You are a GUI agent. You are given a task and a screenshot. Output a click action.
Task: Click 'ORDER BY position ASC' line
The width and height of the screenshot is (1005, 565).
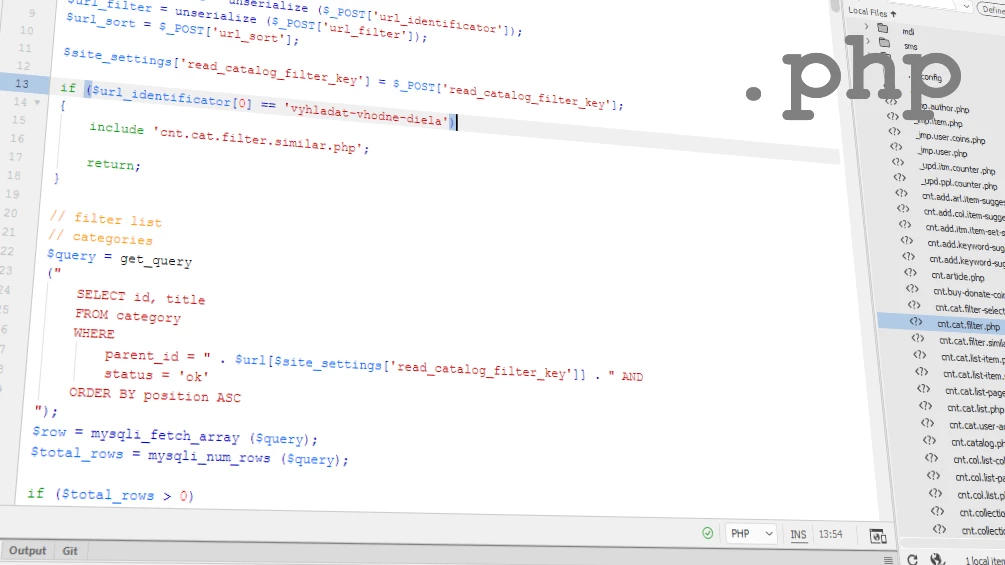click(x=155, y=395)
